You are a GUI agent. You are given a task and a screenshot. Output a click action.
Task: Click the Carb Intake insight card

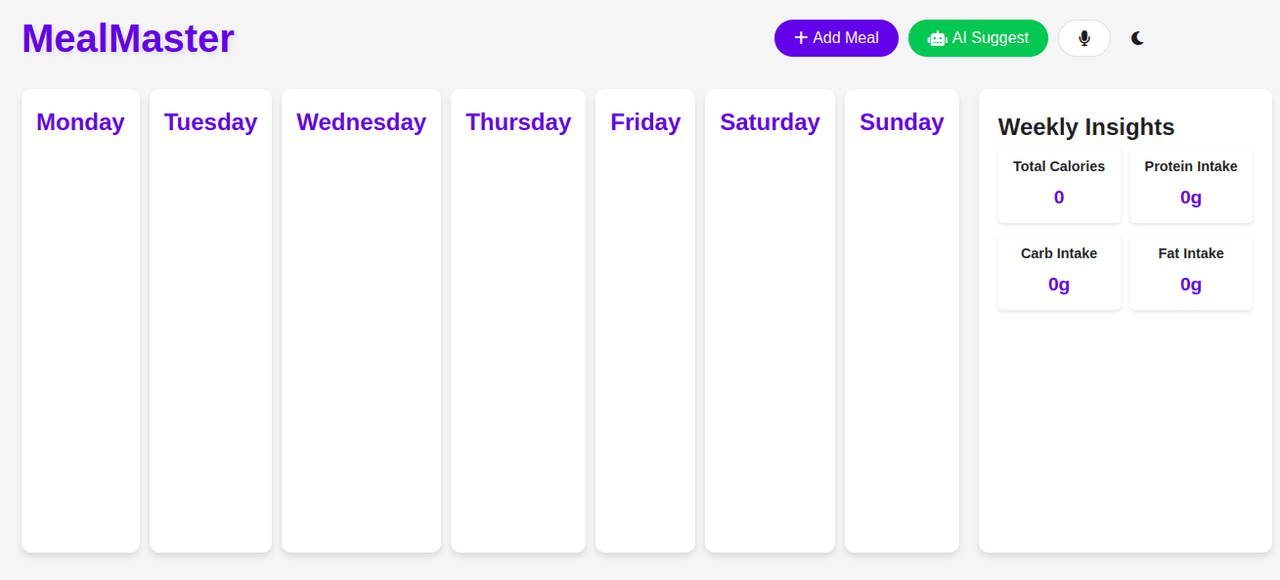(1059, 271)
